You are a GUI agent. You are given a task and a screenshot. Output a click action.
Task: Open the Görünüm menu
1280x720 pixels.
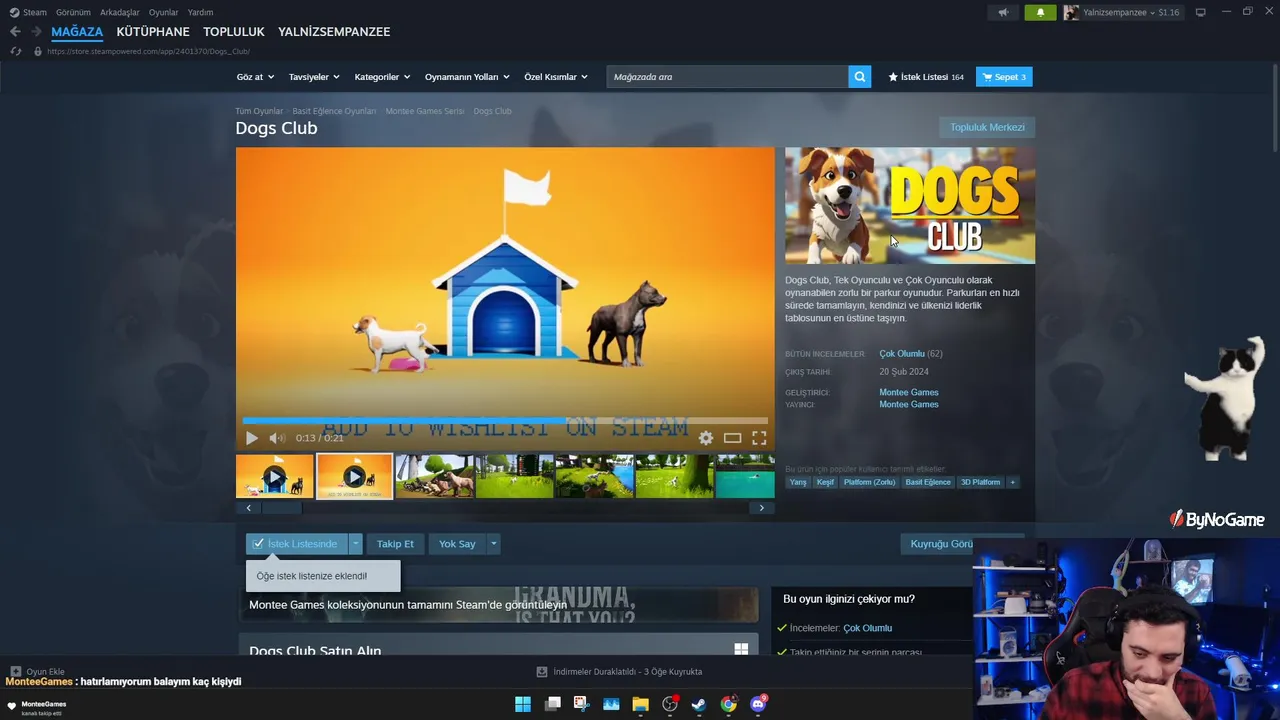pyautogui.click(x=73, y=12)
